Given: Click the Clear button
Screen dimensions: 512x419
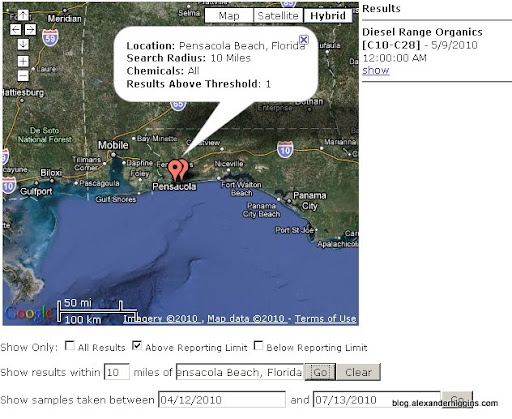Looking at the screenshot, I should coord(358,372).
